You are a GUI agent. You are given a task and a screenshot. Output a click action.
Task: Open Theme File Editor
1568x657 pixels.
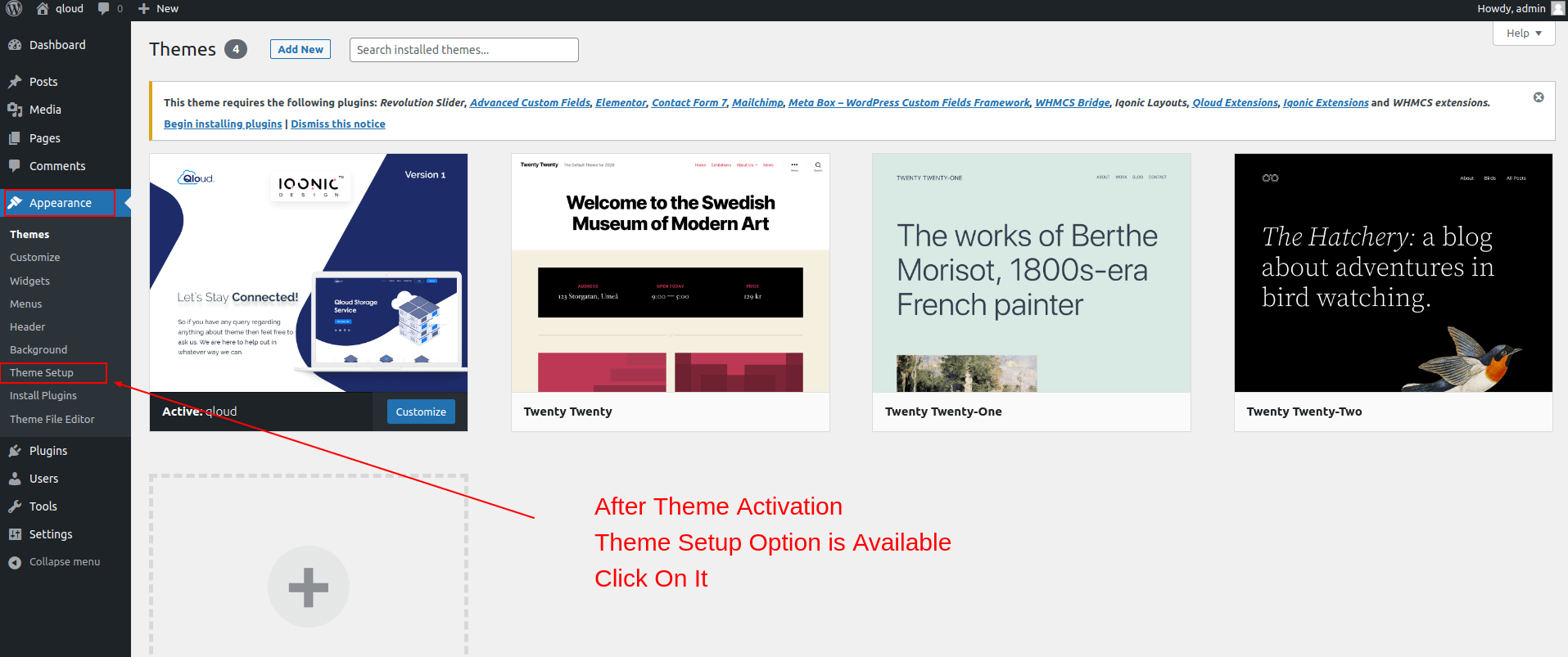click(52, 419)
